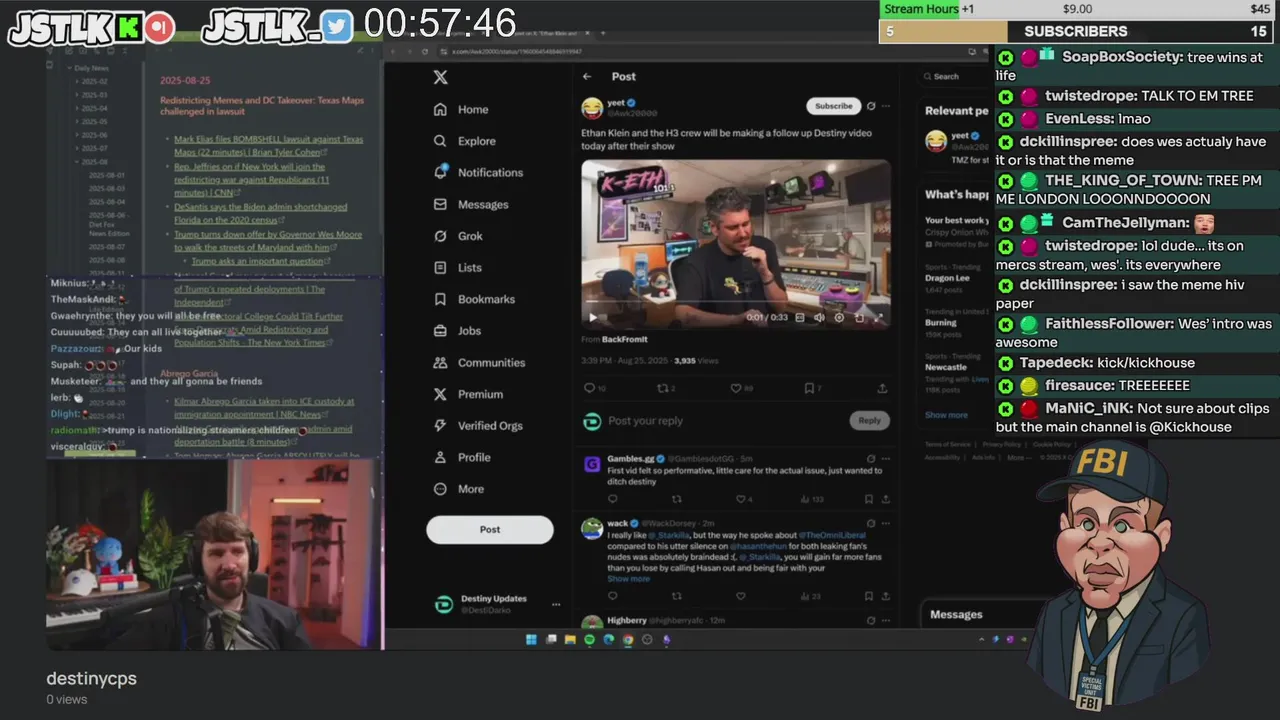
Task: Seek along the video progress bar
Action: point(735,302)
